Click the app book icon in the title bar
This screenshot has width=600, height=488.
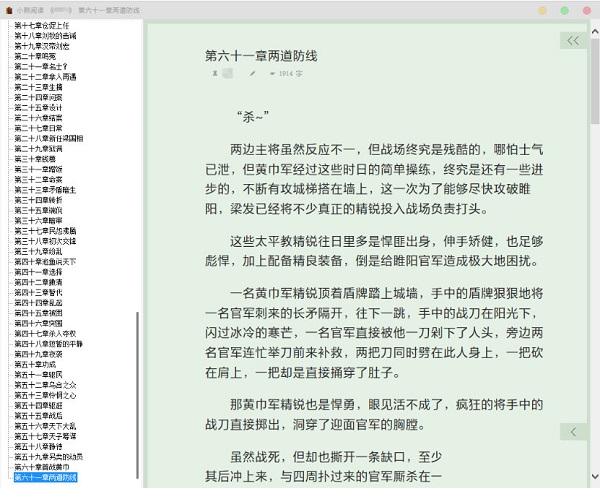pos(9,10)
